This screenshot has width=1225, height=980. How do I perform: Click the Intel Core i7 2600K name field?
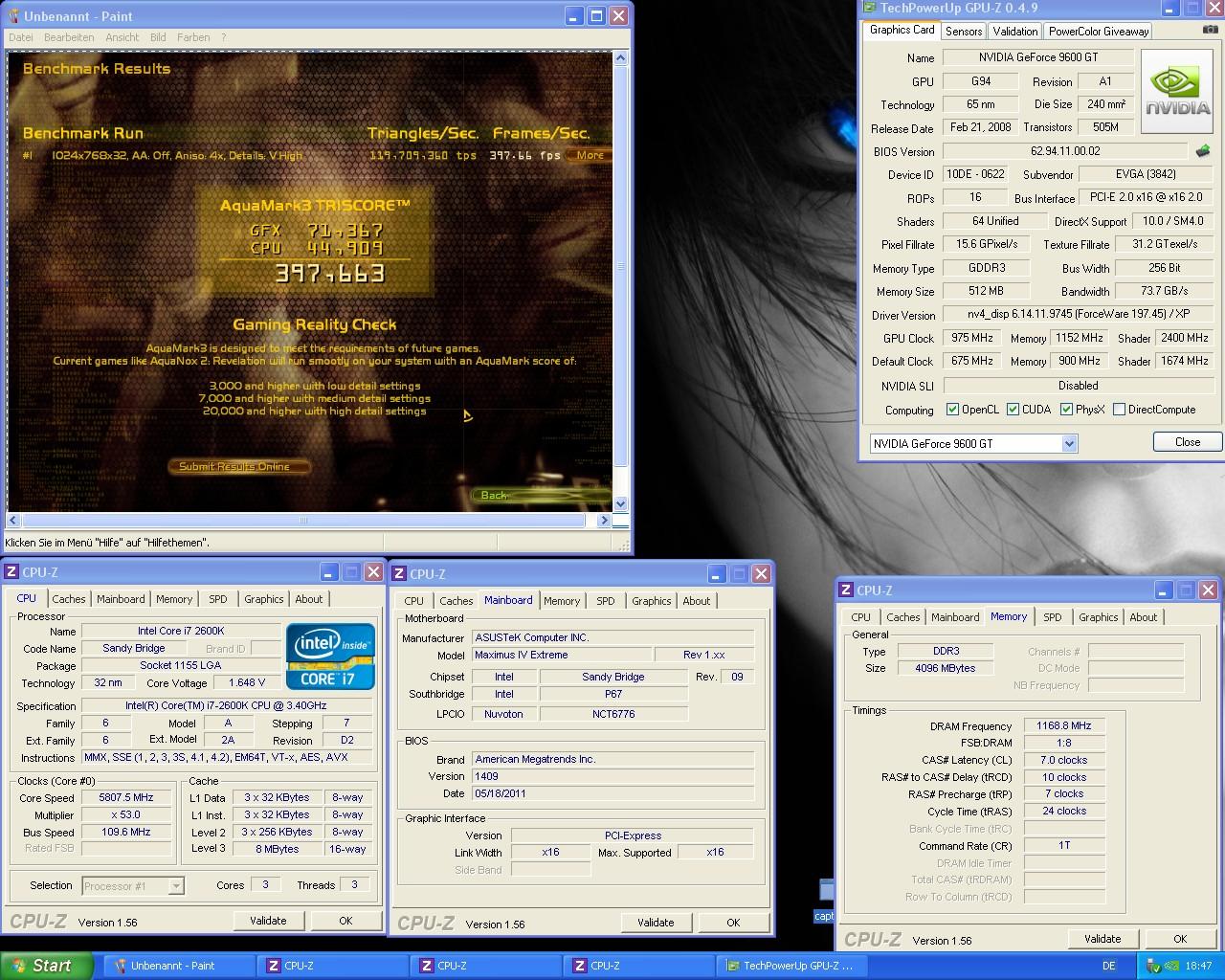click(x=181, y=632)
